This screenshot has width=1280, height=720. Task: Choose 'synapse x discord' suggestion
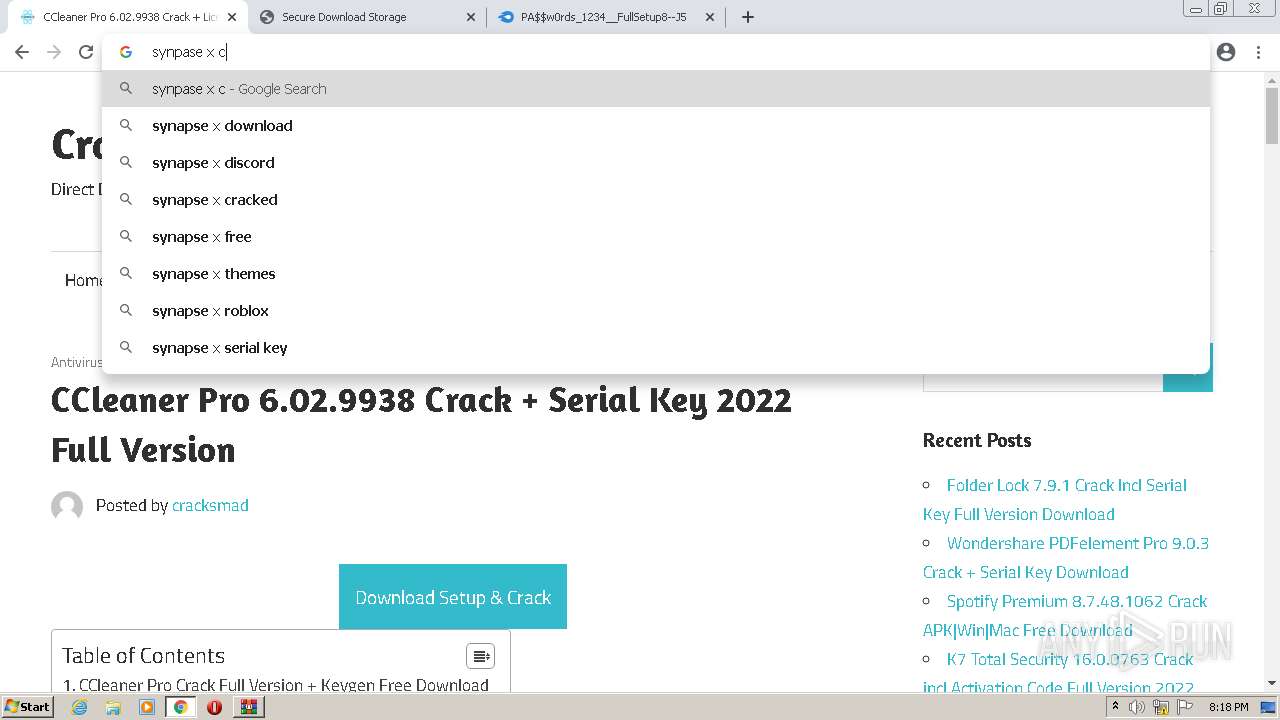656,163
